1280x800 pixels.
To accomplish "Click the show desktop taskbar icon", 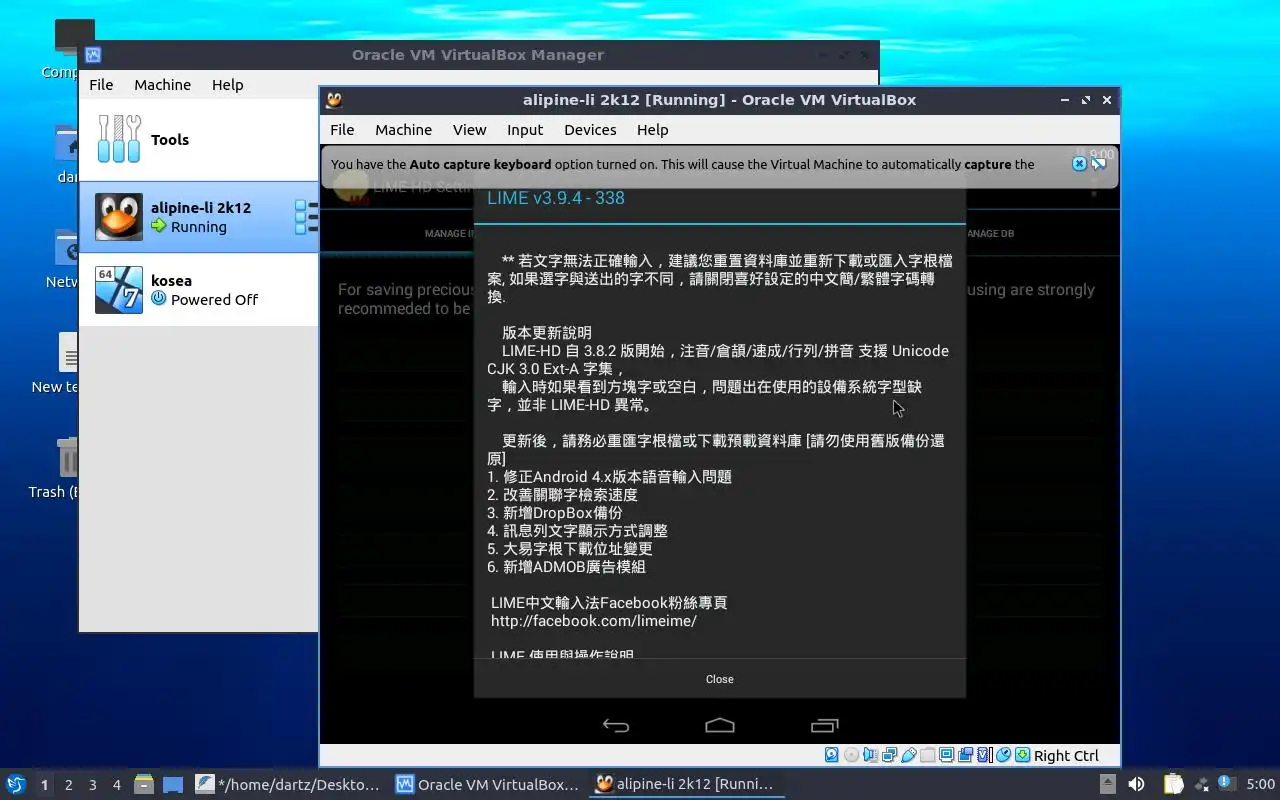I will (173, 785).
